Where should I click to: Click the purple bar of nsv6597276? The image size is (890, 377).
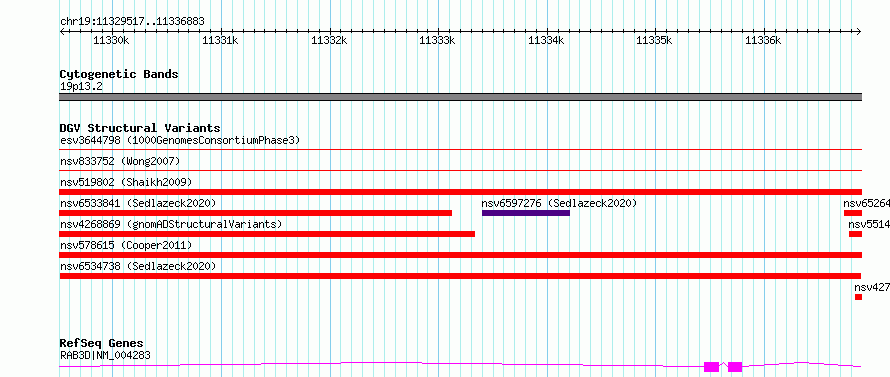coord(526,213)
